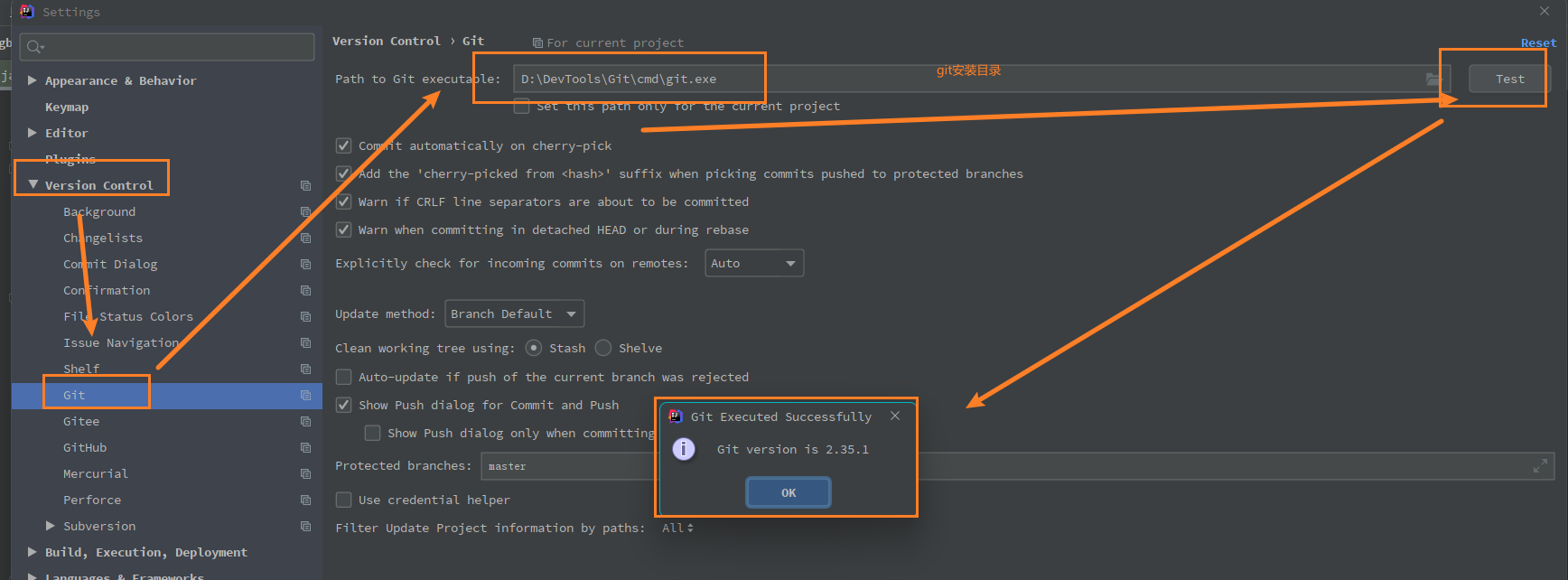Toggle 'Set this path only for current project'
This screenshot has height=580, width=1568.
pos(521,106)
